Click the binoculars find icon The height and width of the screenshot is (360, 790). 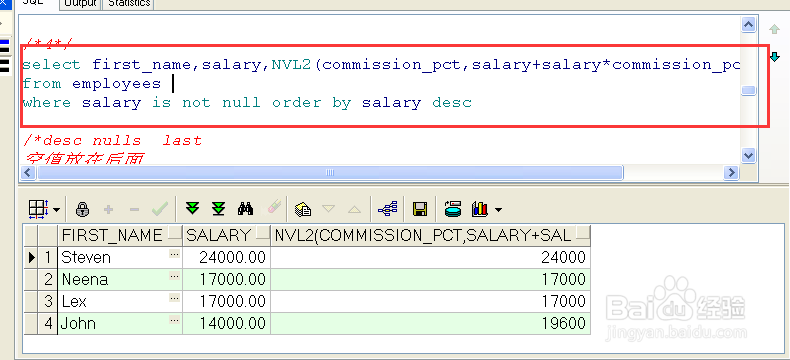pyautogui.click(x=245, y=208)
